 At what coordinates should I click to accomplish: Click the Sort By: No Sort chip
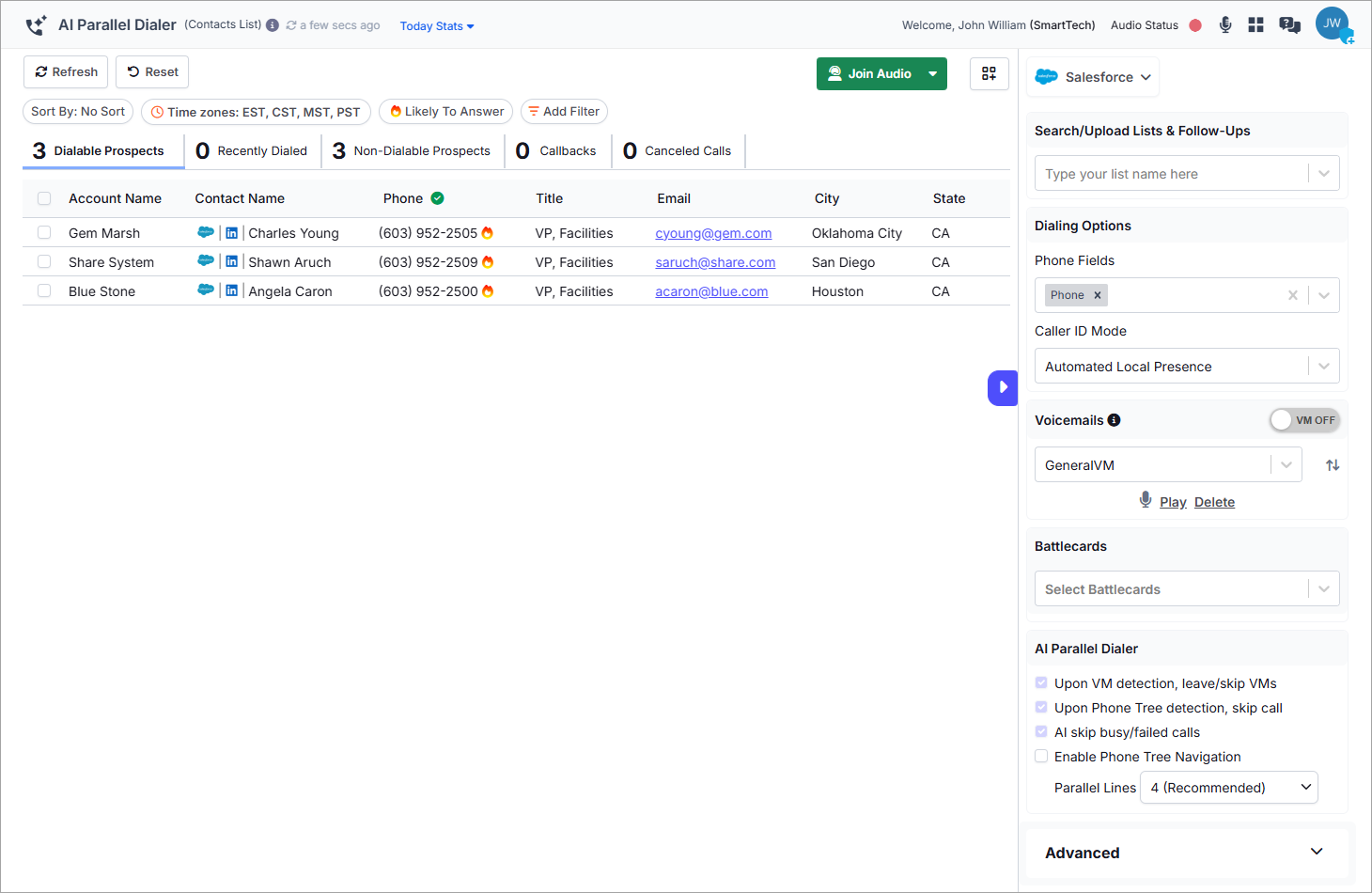[x=78, y=111]
